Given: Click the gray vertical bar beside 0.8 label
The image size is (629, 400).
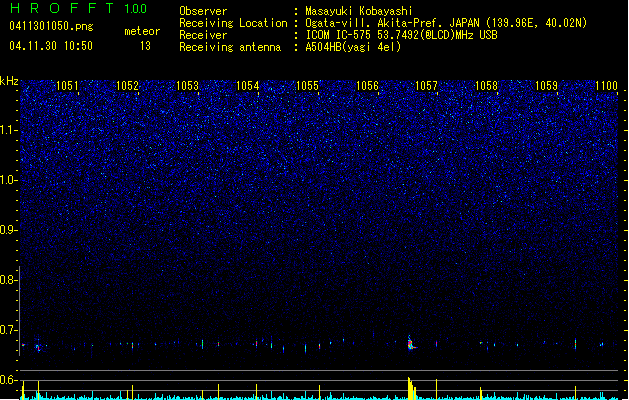Looking at the screenshot, I should 19,311.
